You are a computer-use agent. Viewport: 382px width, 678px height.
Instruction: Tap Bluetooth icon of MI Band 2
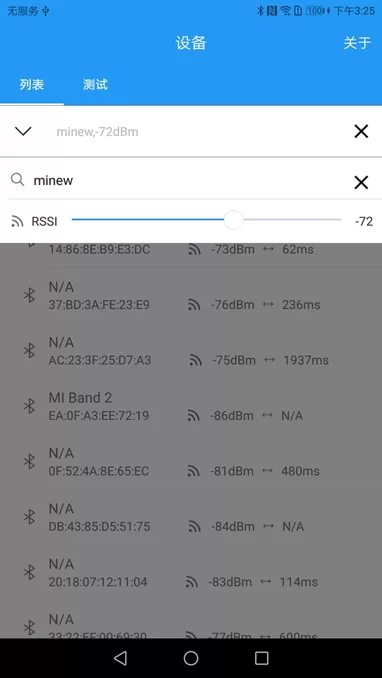[x=29, y=406]
